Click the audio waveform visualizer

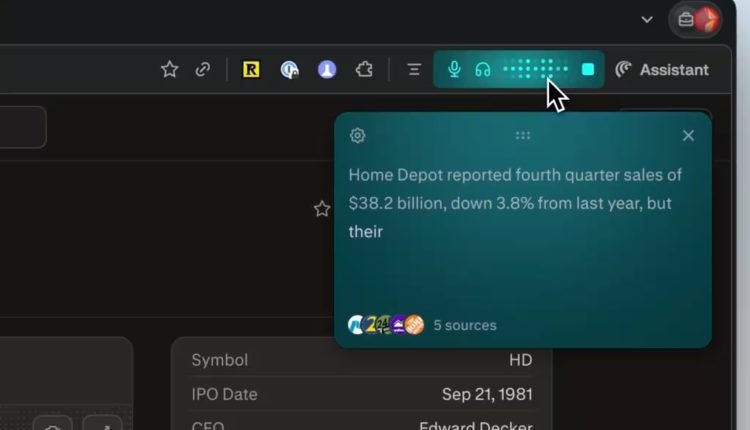pyautogui.click(x=535, y=69)
